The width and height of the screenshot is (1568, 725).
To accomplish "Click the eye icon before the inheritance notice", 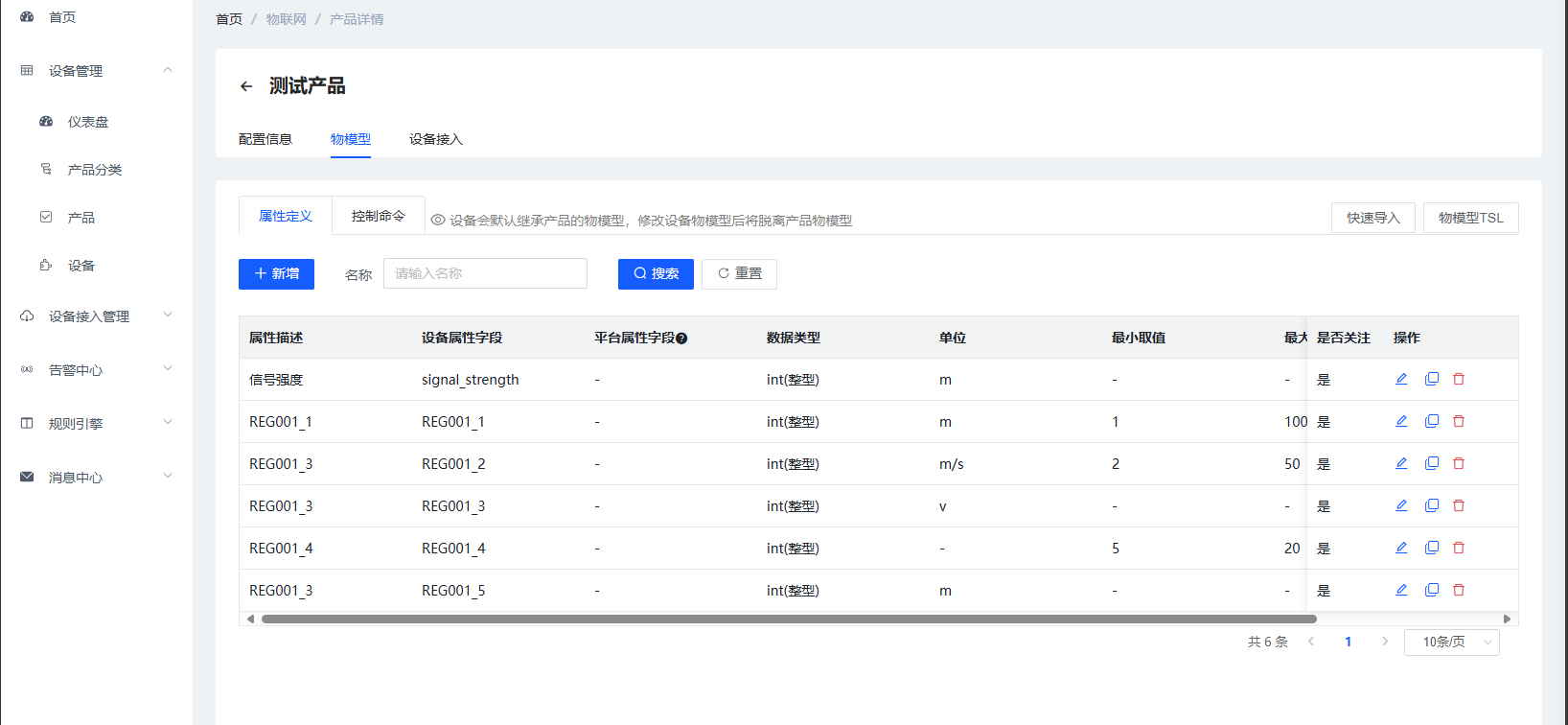I will coord(438,220).
